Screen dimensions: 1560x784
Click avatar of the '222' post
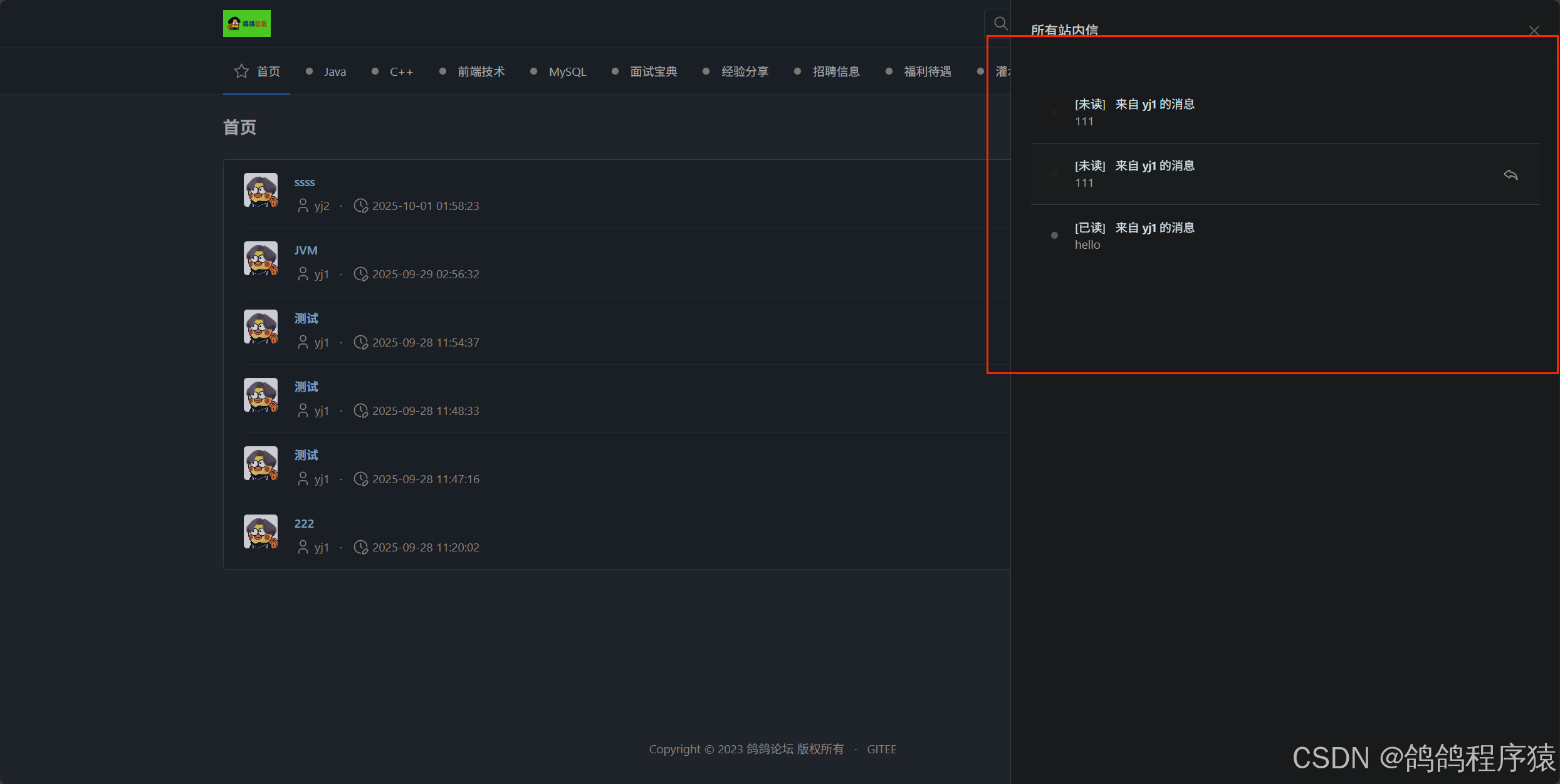261,532
